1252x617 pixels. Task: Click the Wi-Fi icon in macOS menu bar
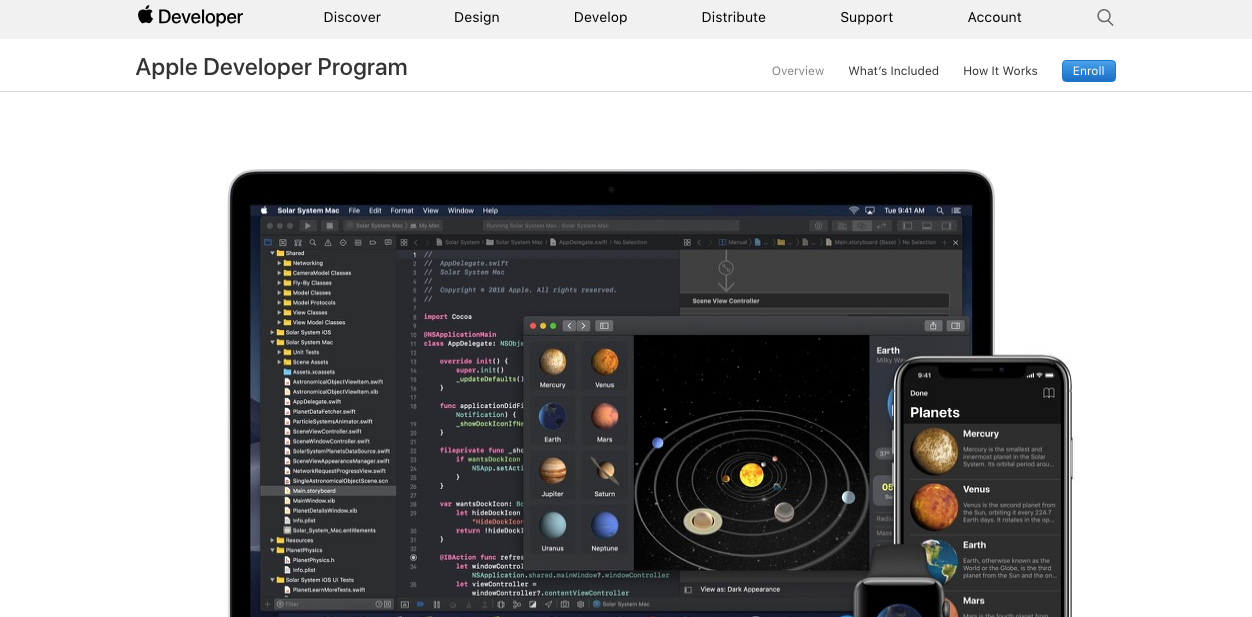point(854,210)
